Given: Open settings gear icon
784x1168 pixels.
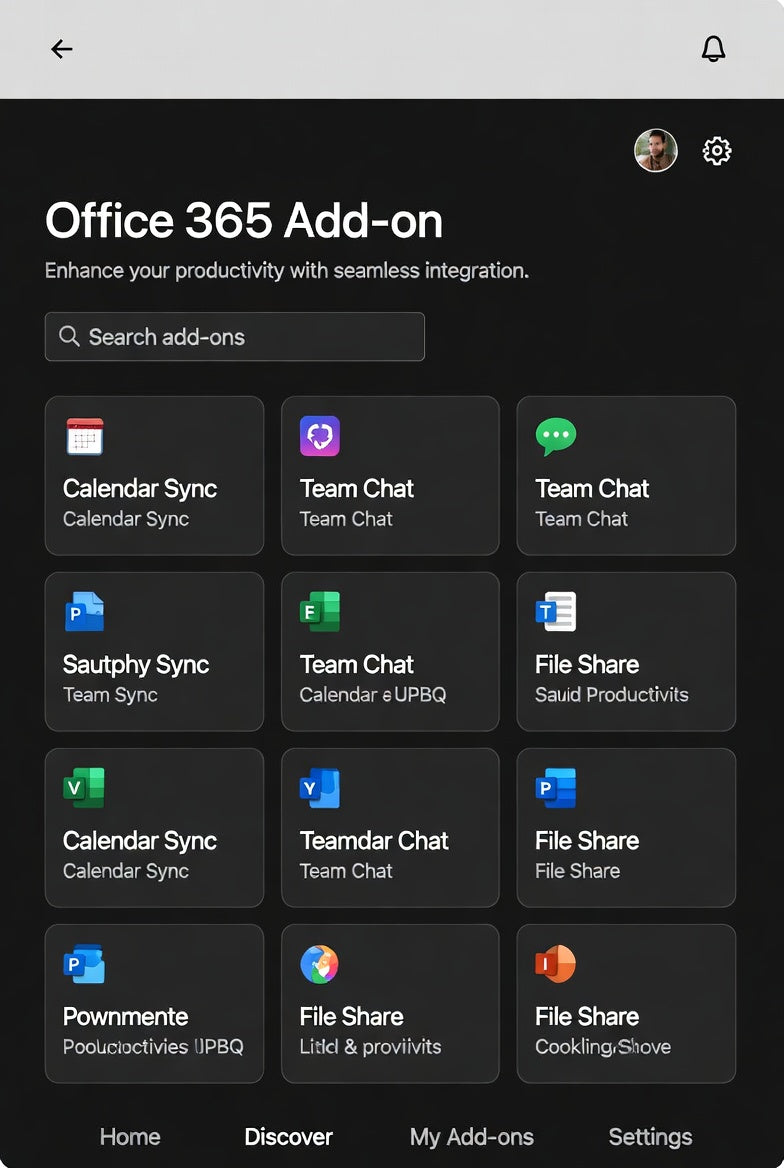Looking at the screenshot, I should point(717,150).
